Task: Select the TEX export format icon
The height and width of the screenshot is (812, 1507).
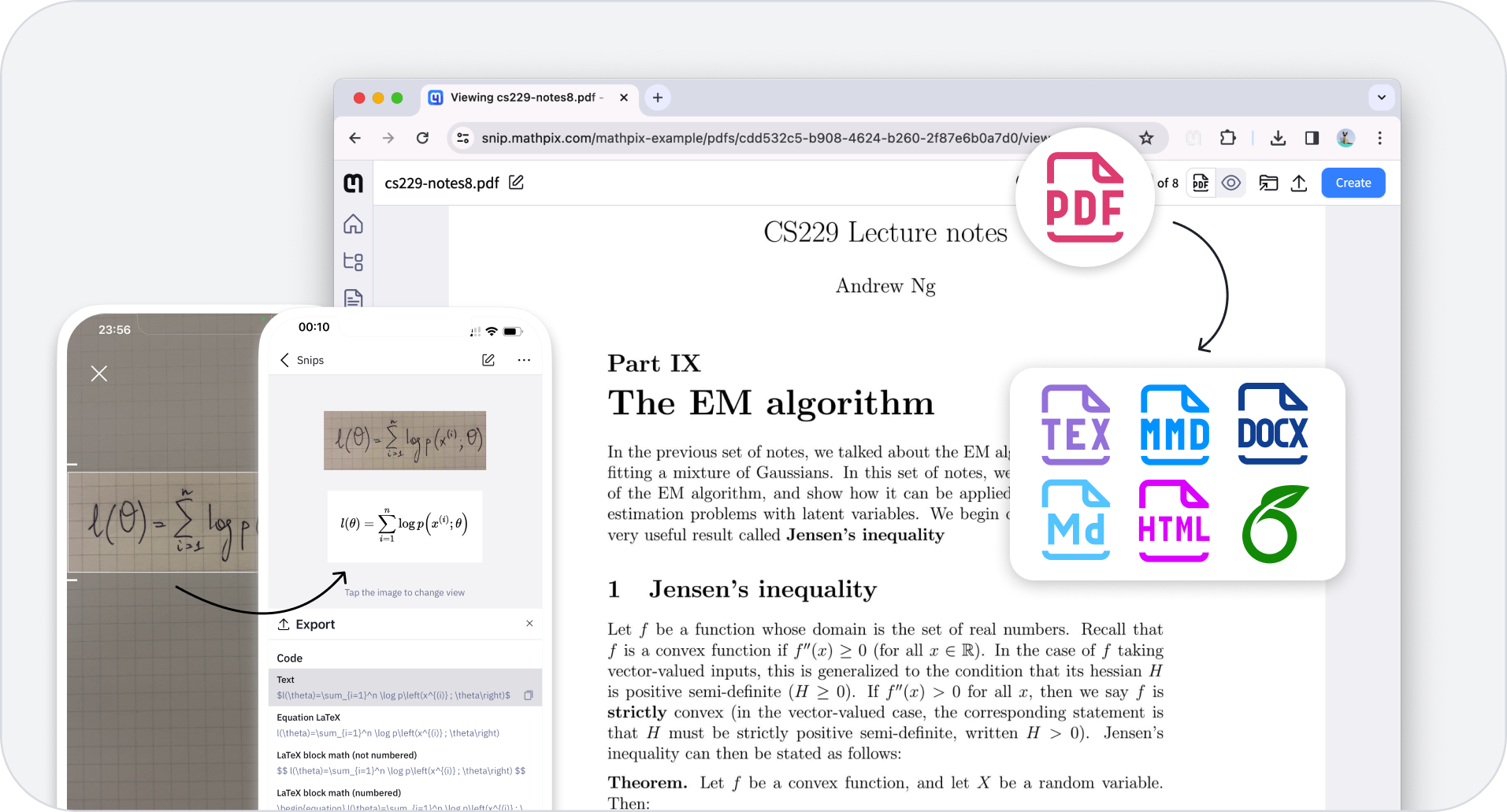Action: (1075, 424)
